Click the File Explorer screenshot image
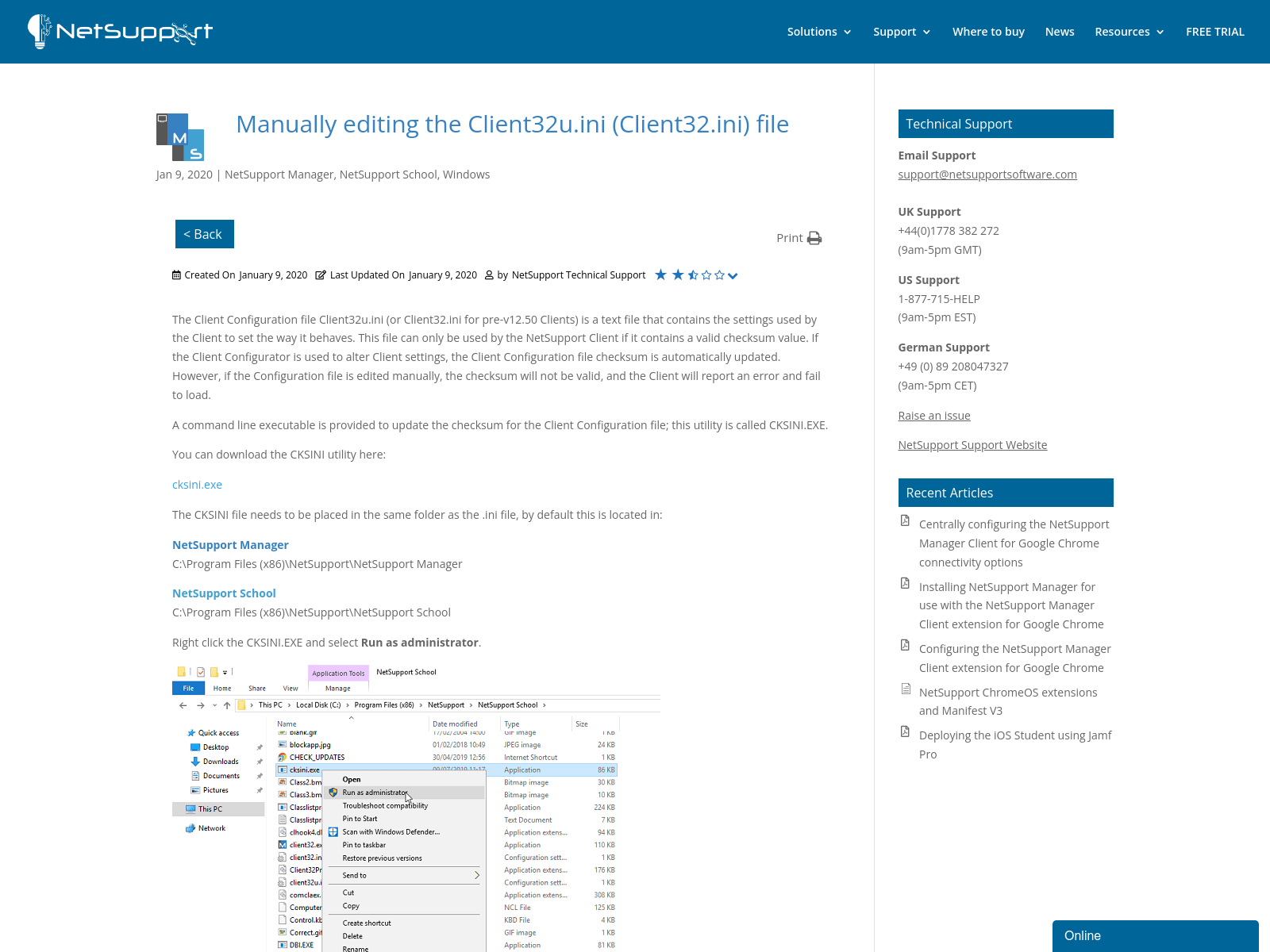Screen dimensions: 1270x952 point(417,808)
